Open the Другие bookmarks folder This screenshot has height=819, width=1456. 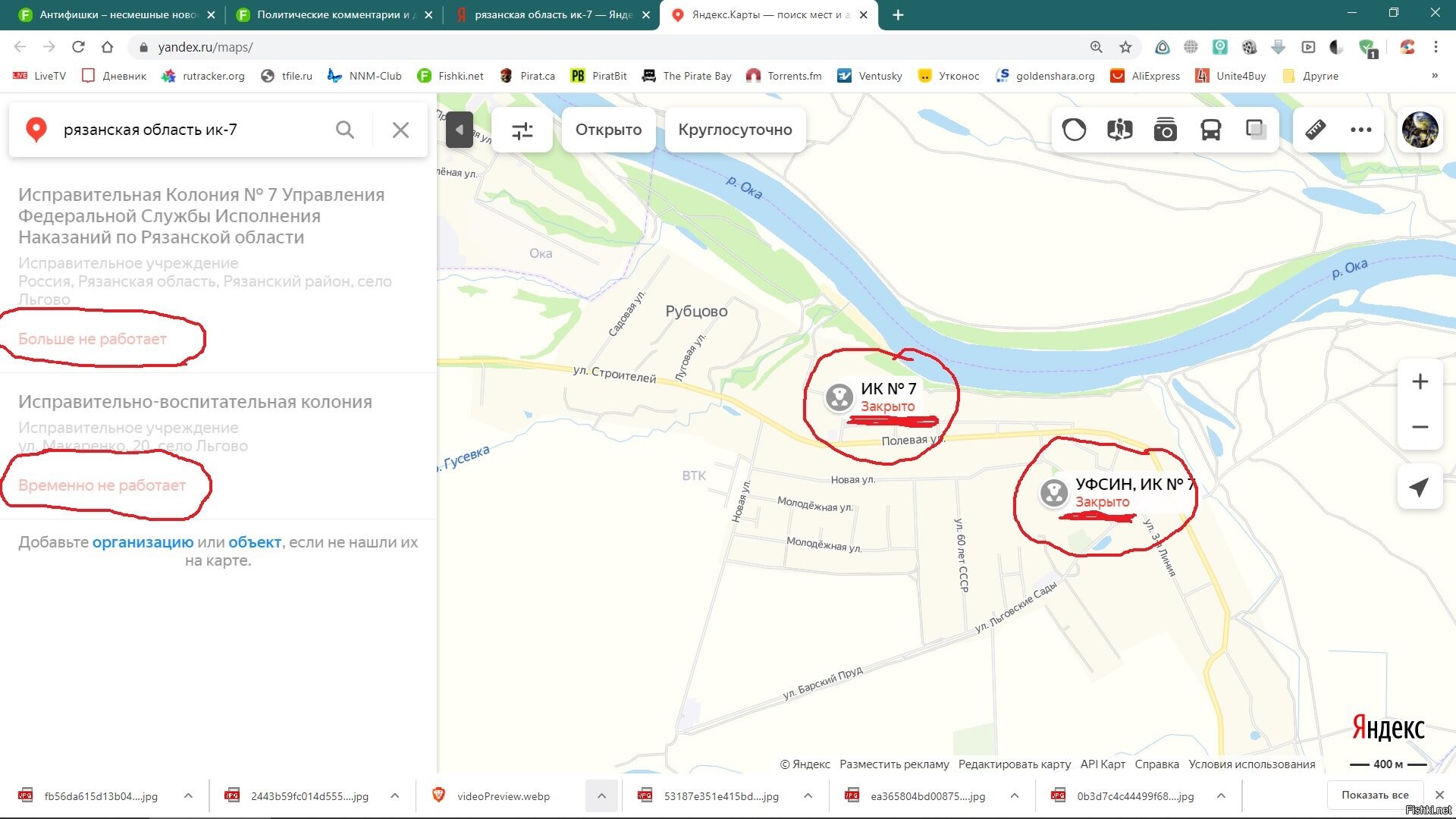(x=1310, y=76)
